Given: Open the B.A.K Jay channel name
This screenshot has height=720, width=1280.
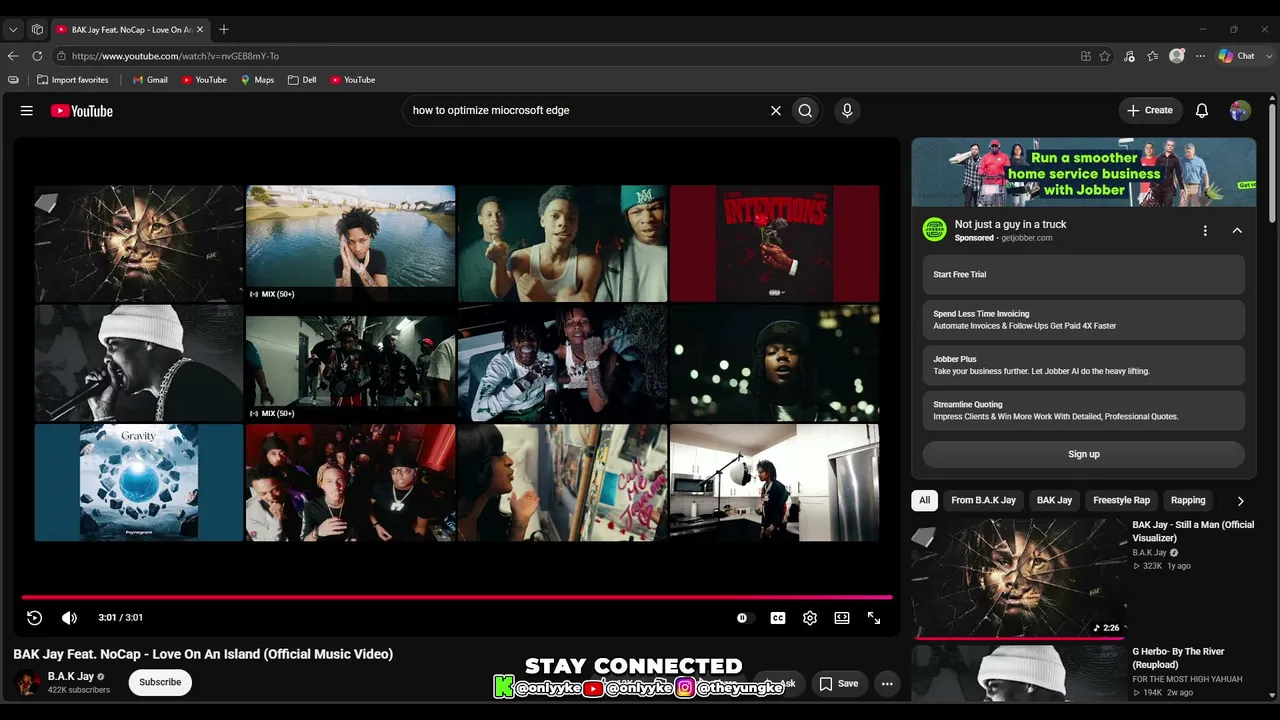Looking at the screenshot, I should (71, 677).
